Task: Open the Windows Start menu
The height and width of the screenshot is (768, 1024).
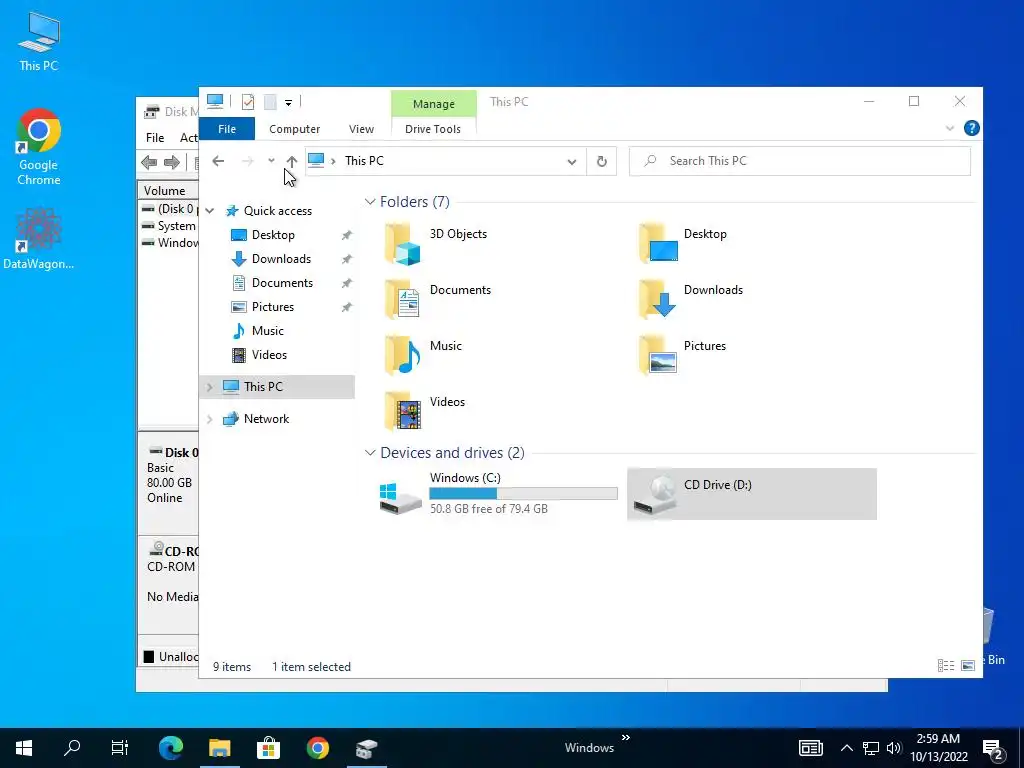Action: [24, 748]
